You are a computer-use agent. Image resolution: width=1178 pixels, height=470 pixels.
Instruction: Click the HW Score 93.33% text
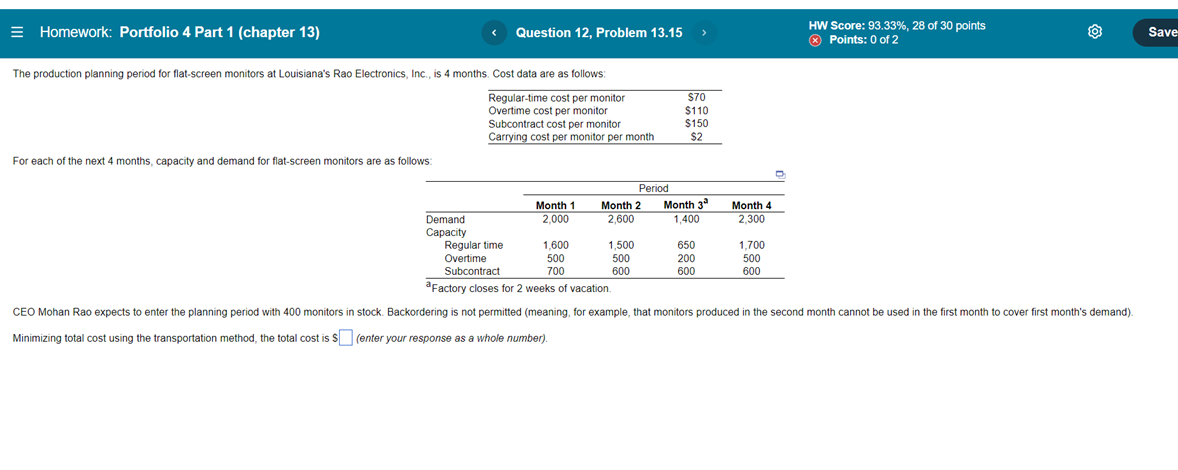[x=897, y=26]
